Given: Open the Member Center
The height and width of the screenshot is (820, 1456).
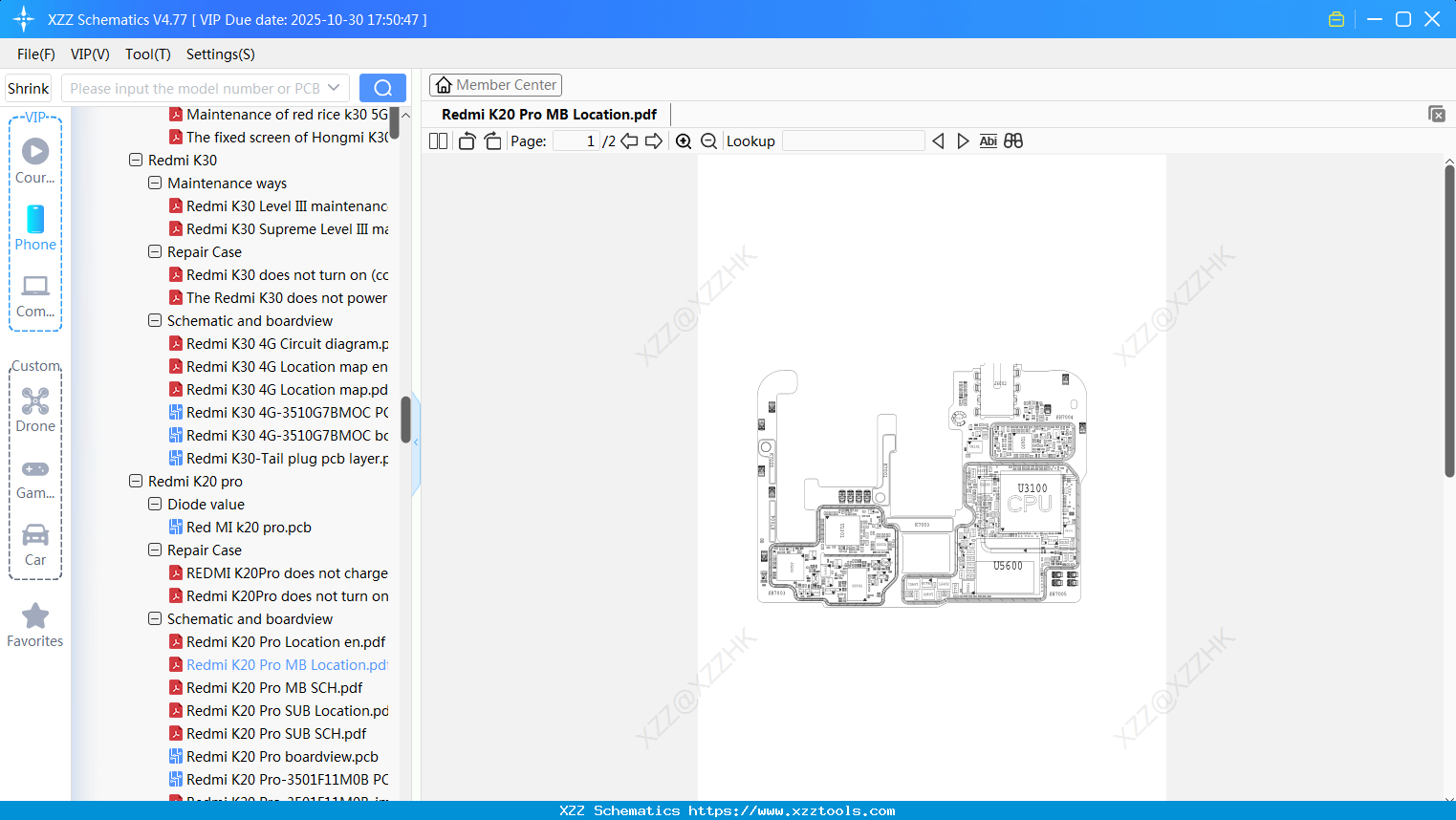Looking at the screenshot, I should coord(495,85).
